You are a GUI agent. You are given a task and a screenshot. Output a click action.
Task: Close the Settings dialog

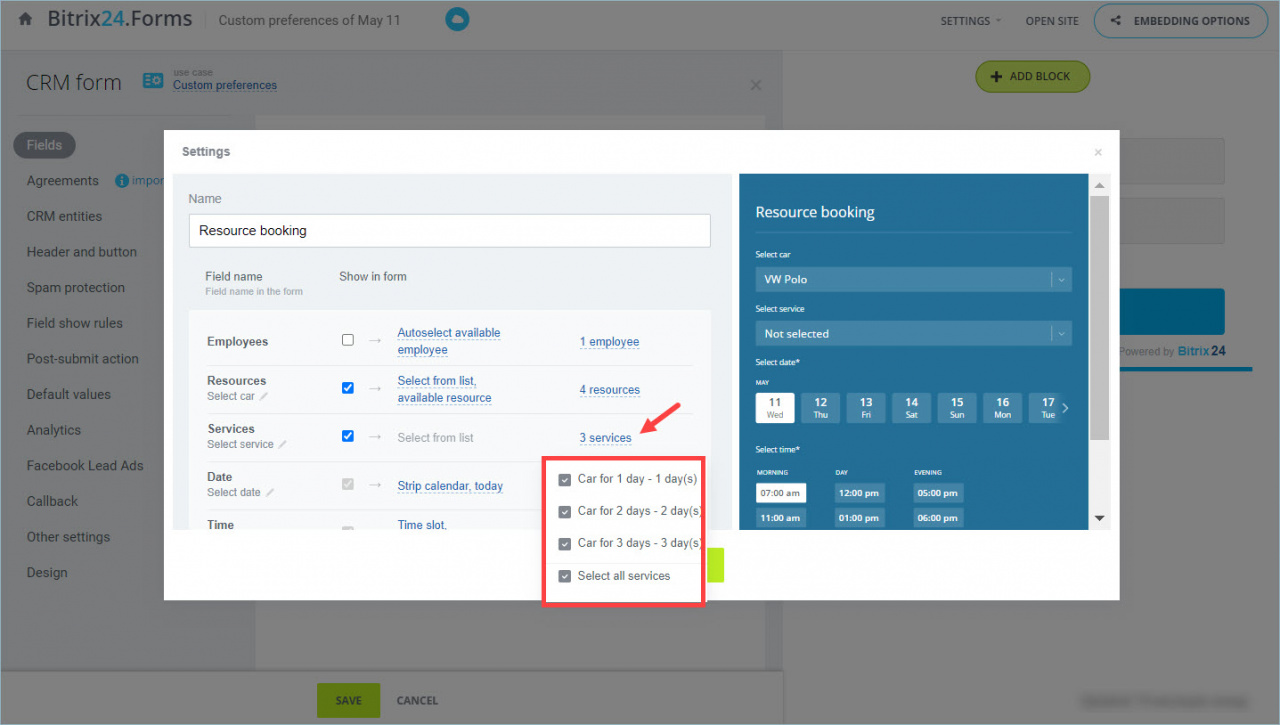(x=1098, y=153)
